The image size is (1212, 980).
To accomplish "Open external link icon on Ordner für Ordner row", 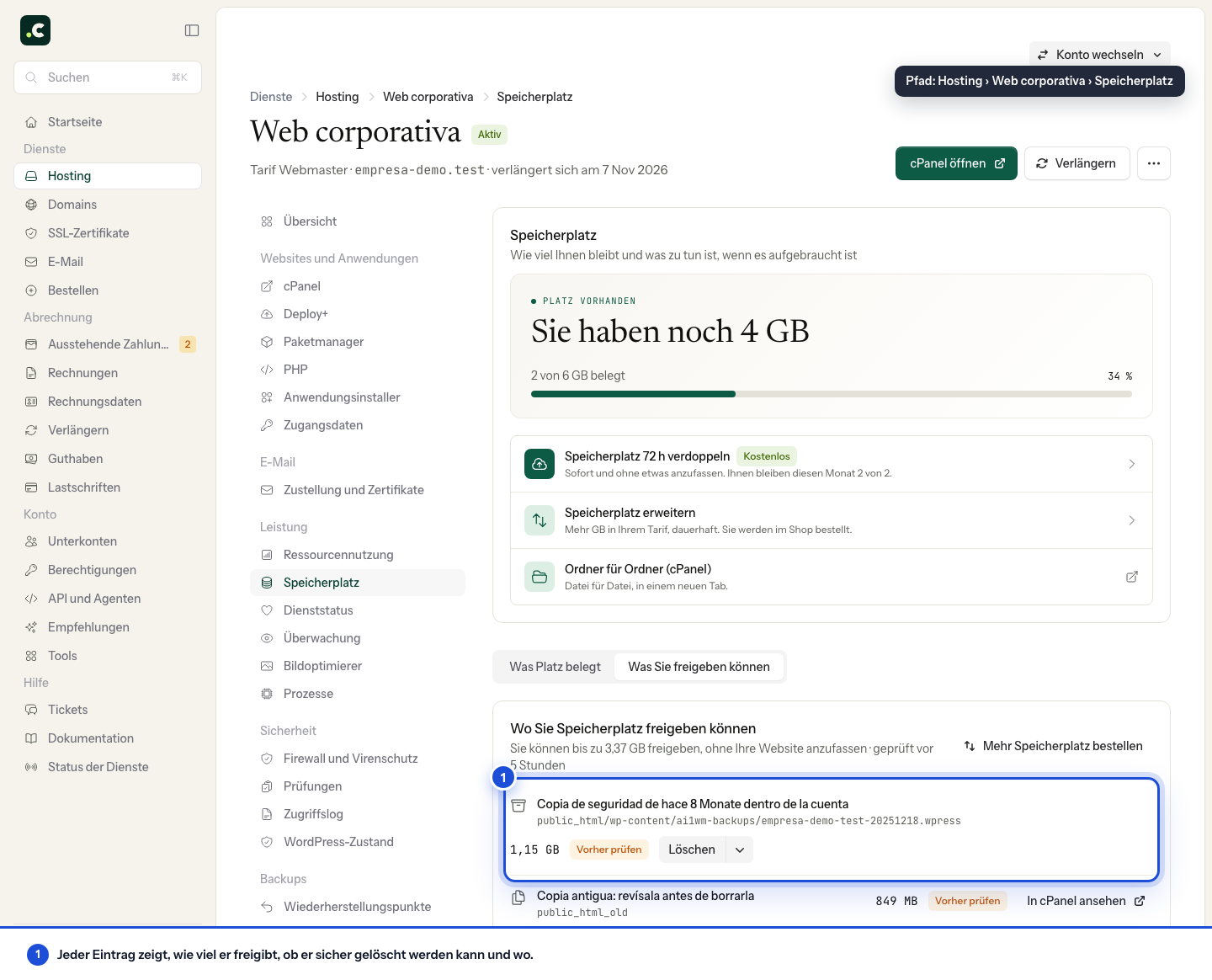I will (1132, 577).
